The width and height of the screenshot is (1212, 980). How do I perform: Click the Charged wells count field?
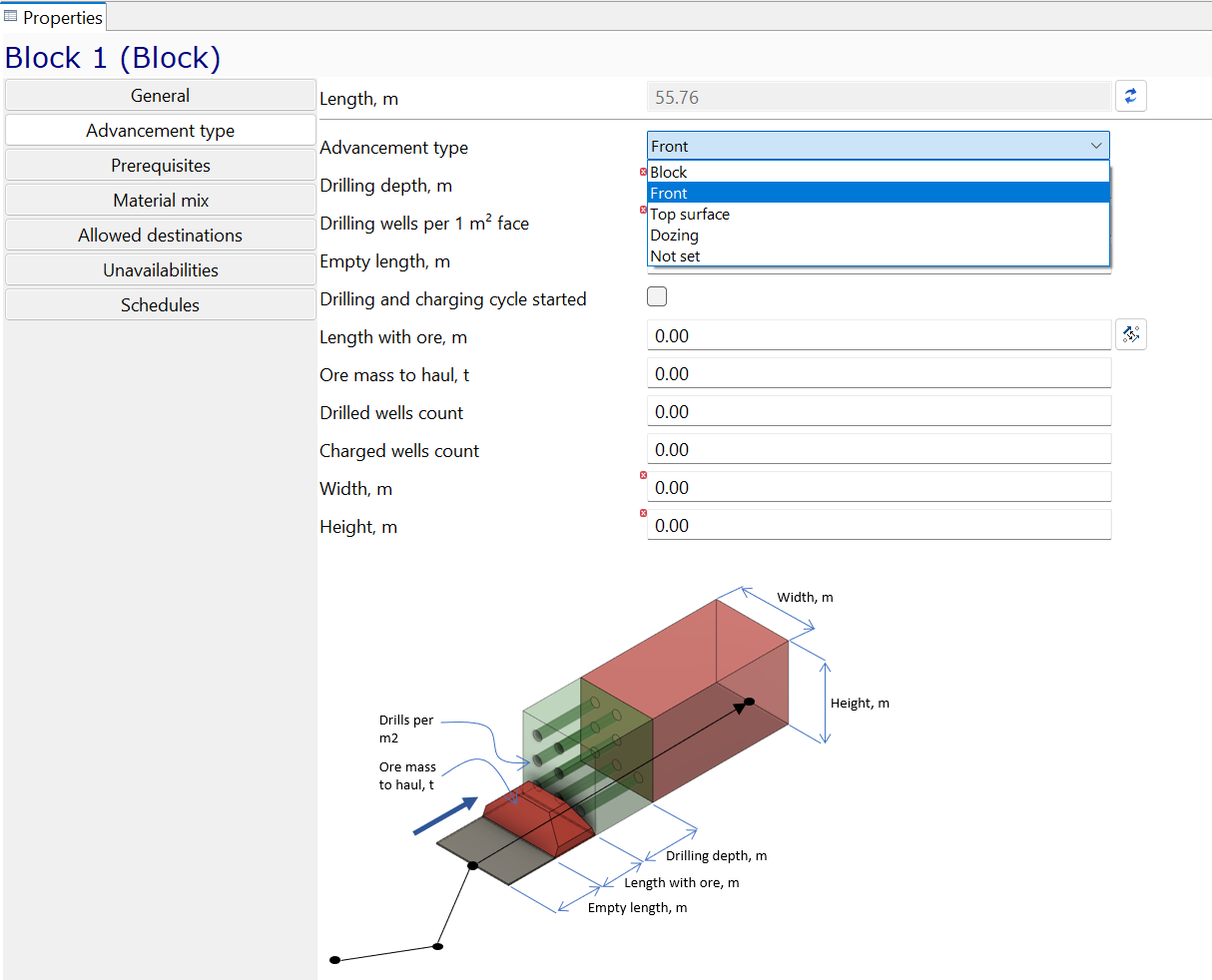(x=879, y=449)
